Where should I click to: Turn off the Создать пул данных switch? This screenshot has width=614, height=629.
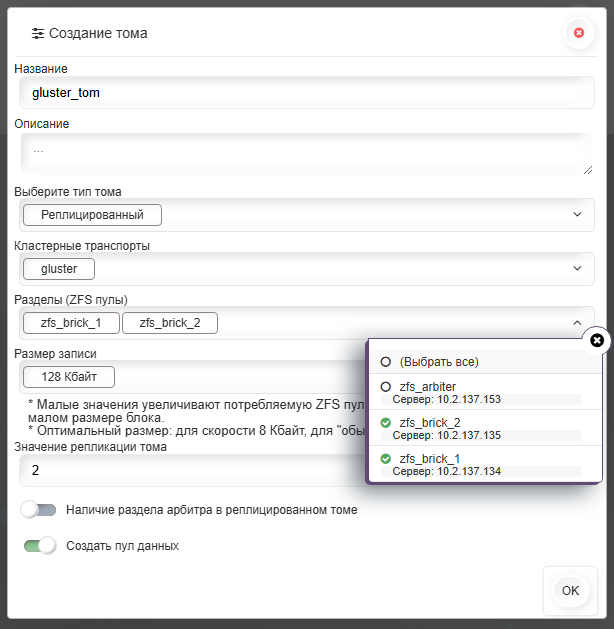[x=40, y=546]
